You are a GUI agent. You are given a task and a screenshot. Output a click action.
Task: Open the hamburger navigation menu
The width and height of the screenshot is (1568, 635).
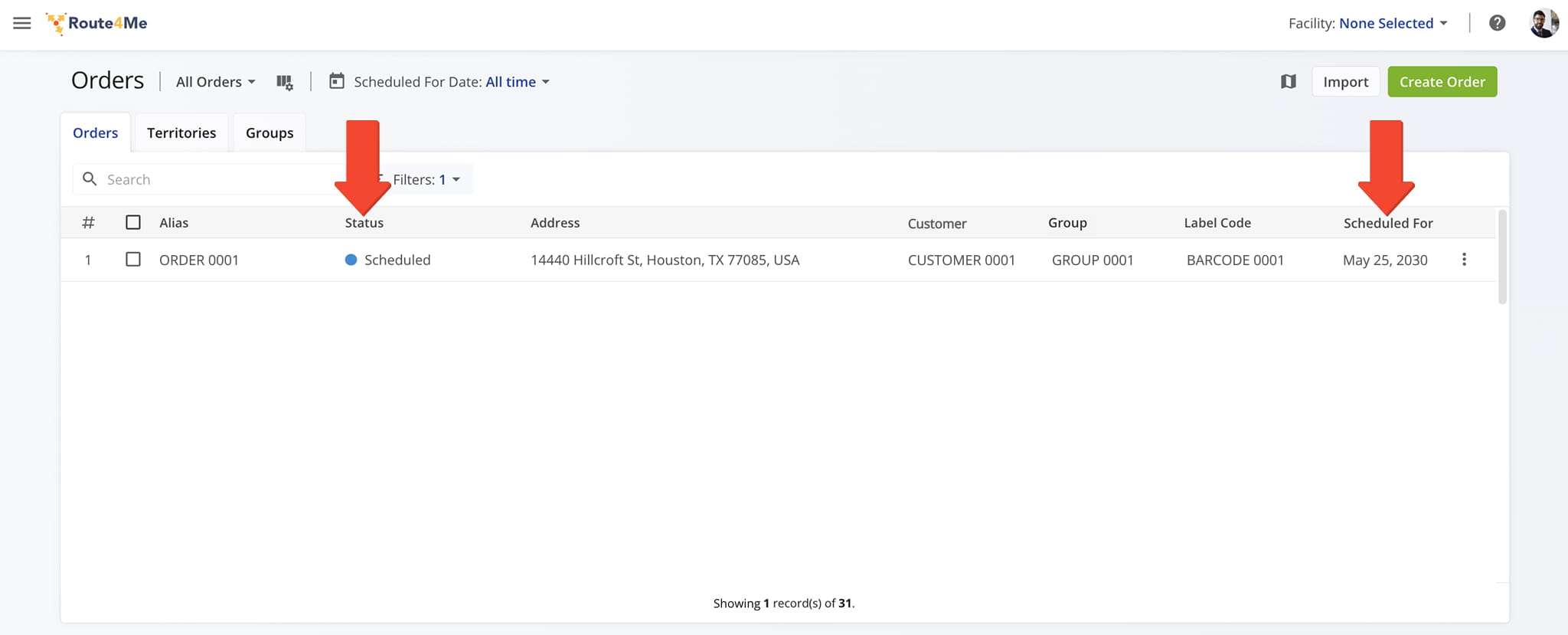point(22,23)
